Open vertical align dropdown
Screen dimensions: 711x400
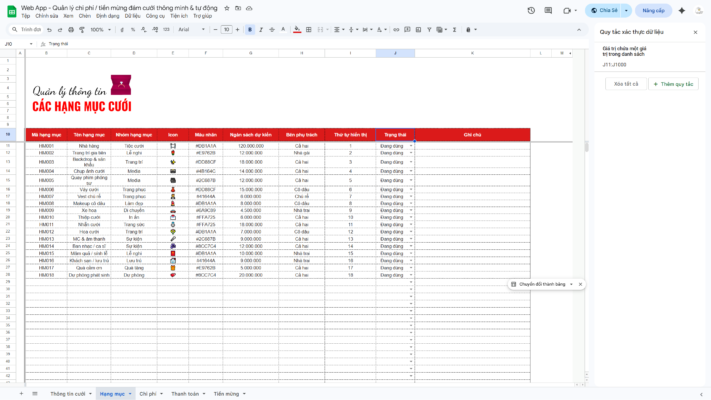pos(353,29)
